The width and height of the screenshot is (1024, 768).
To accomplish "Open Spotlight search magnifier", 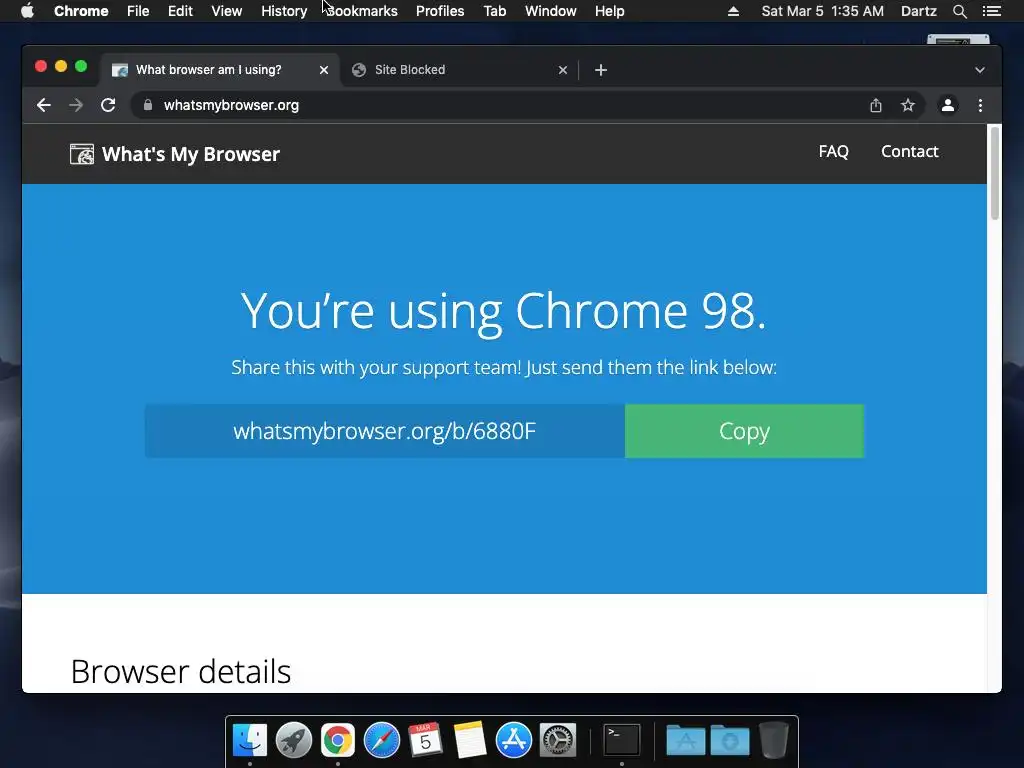I will pyautogui.click(x=959, y=11).
